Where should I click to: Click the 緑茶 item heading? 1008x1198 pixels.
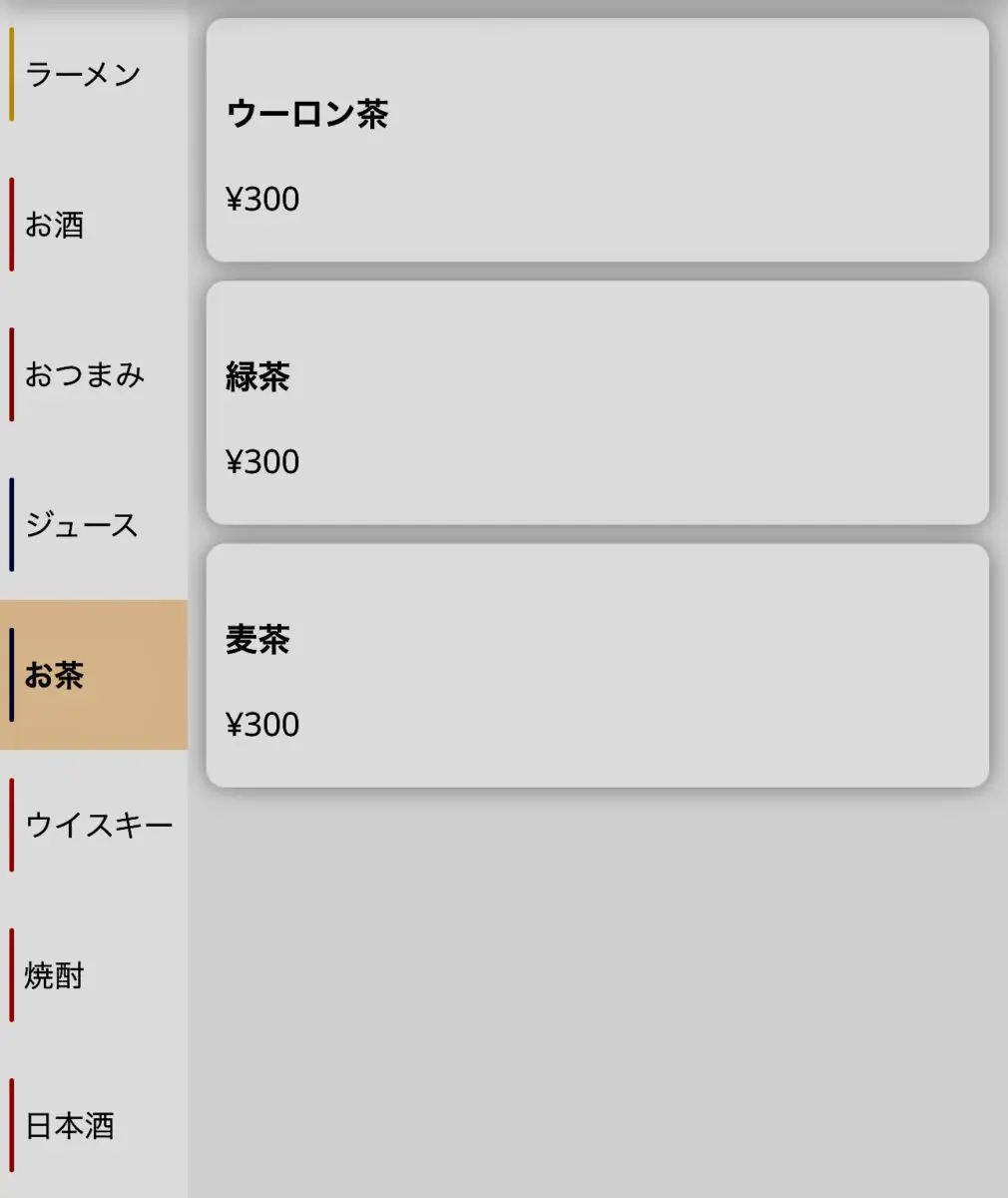pos(258,376)
